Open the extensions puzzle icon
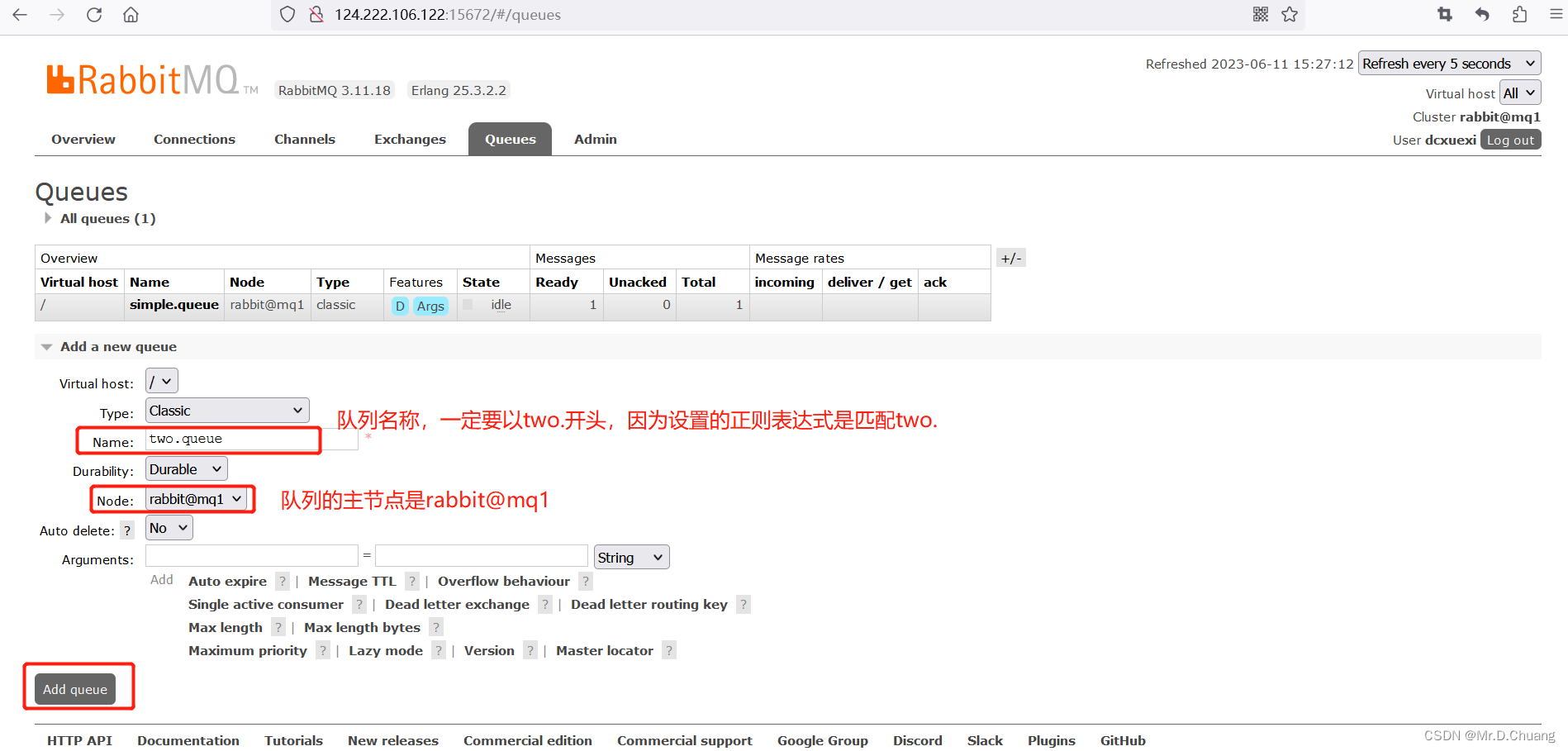Image resolution: width=1568 pixels, height=751 pixels. point(1519,15)
